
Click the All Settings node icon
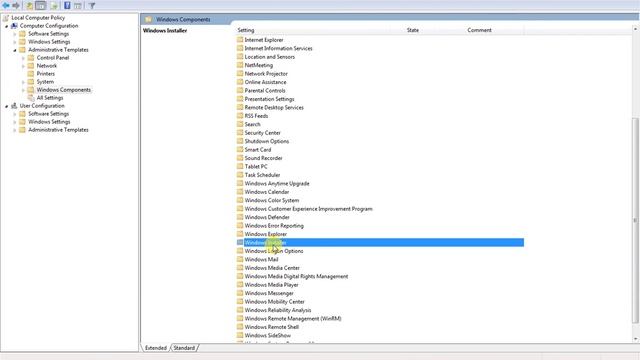(31, 98)
